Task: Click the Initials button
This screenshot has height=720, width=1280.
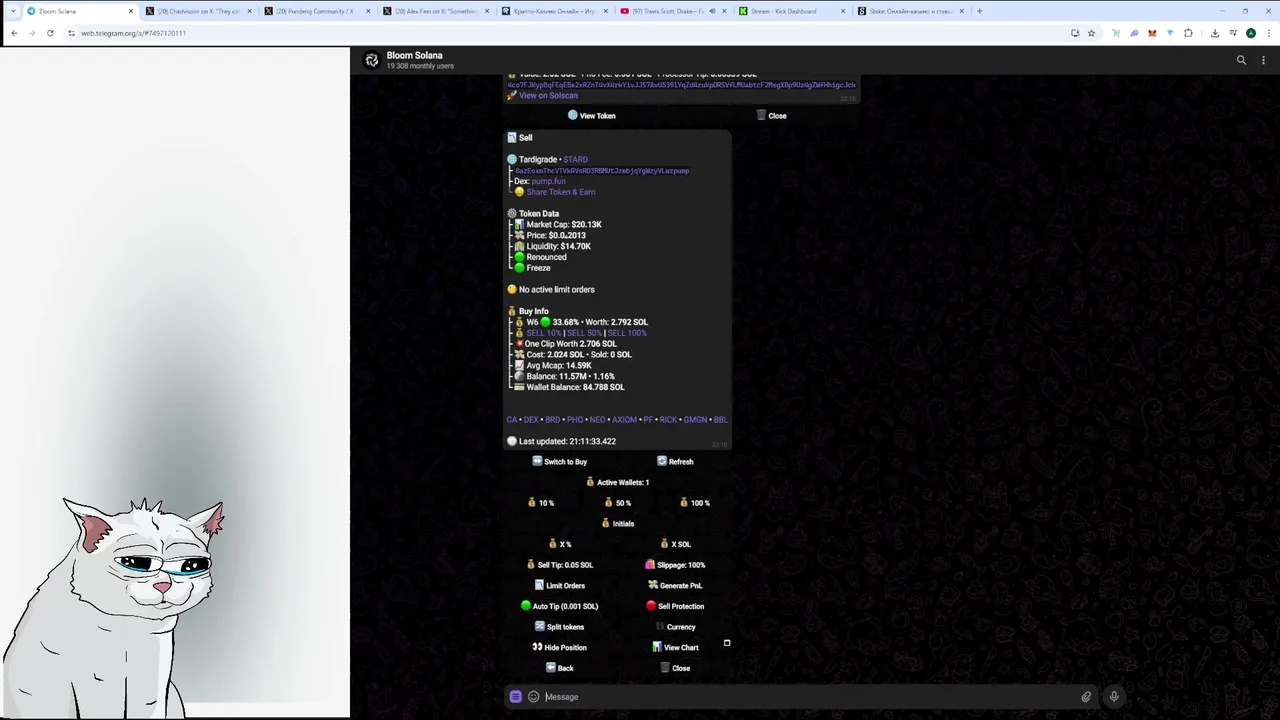Action: 617,524
